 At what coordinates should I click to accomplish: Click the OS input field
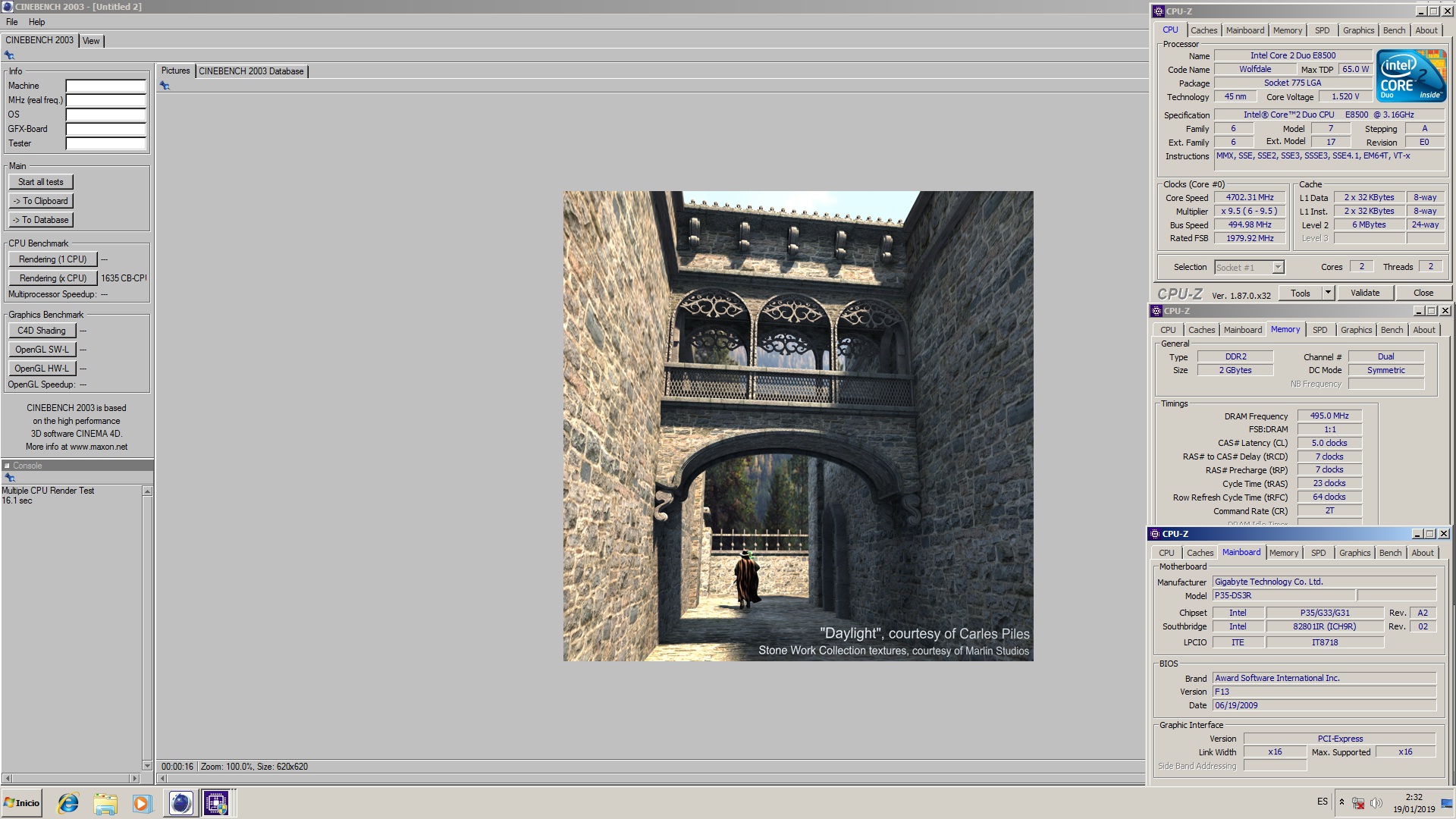tap(105, 115)
